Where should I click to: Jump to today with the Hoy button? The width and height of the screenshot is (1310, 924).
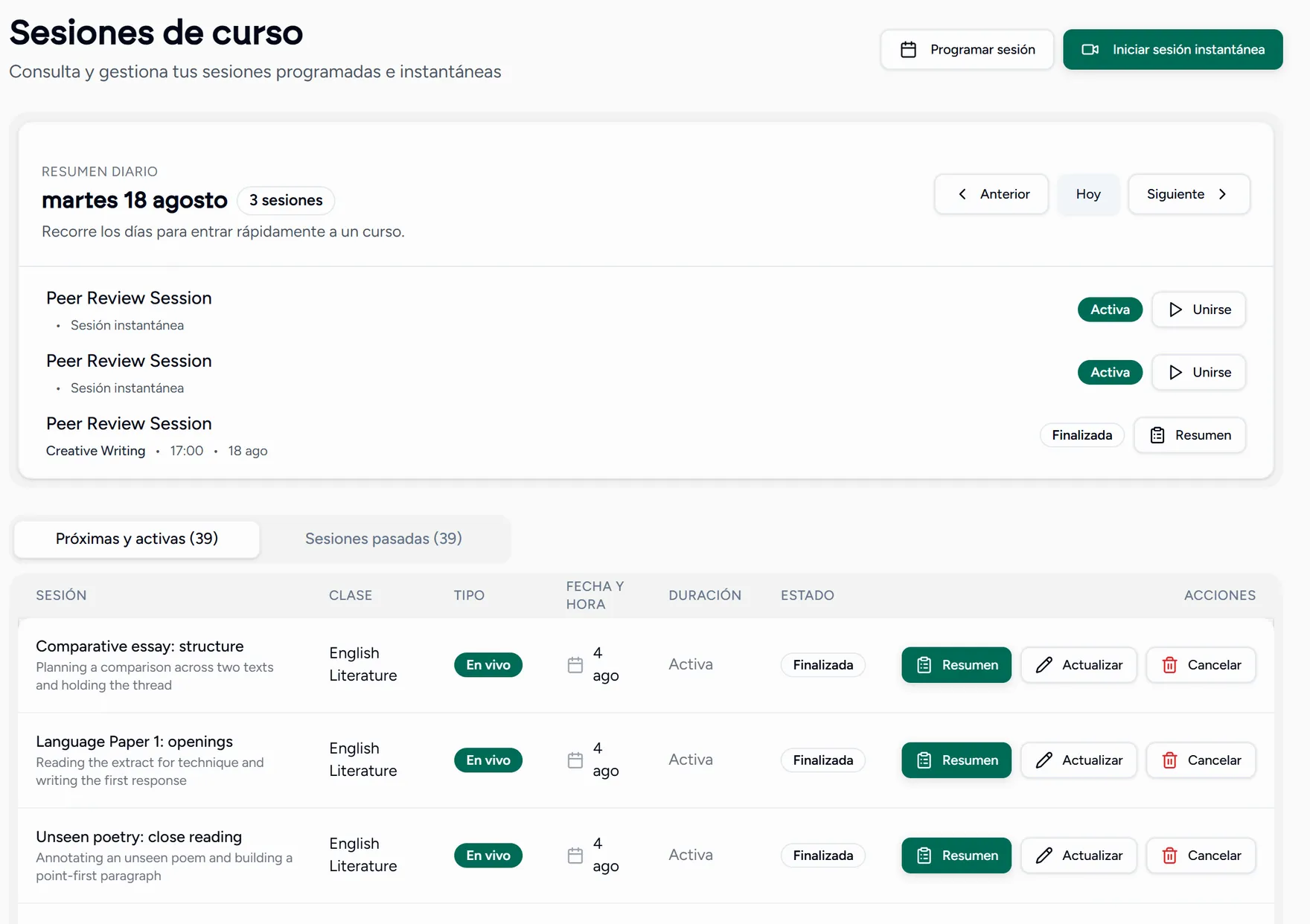click(x=1088, y=194)
